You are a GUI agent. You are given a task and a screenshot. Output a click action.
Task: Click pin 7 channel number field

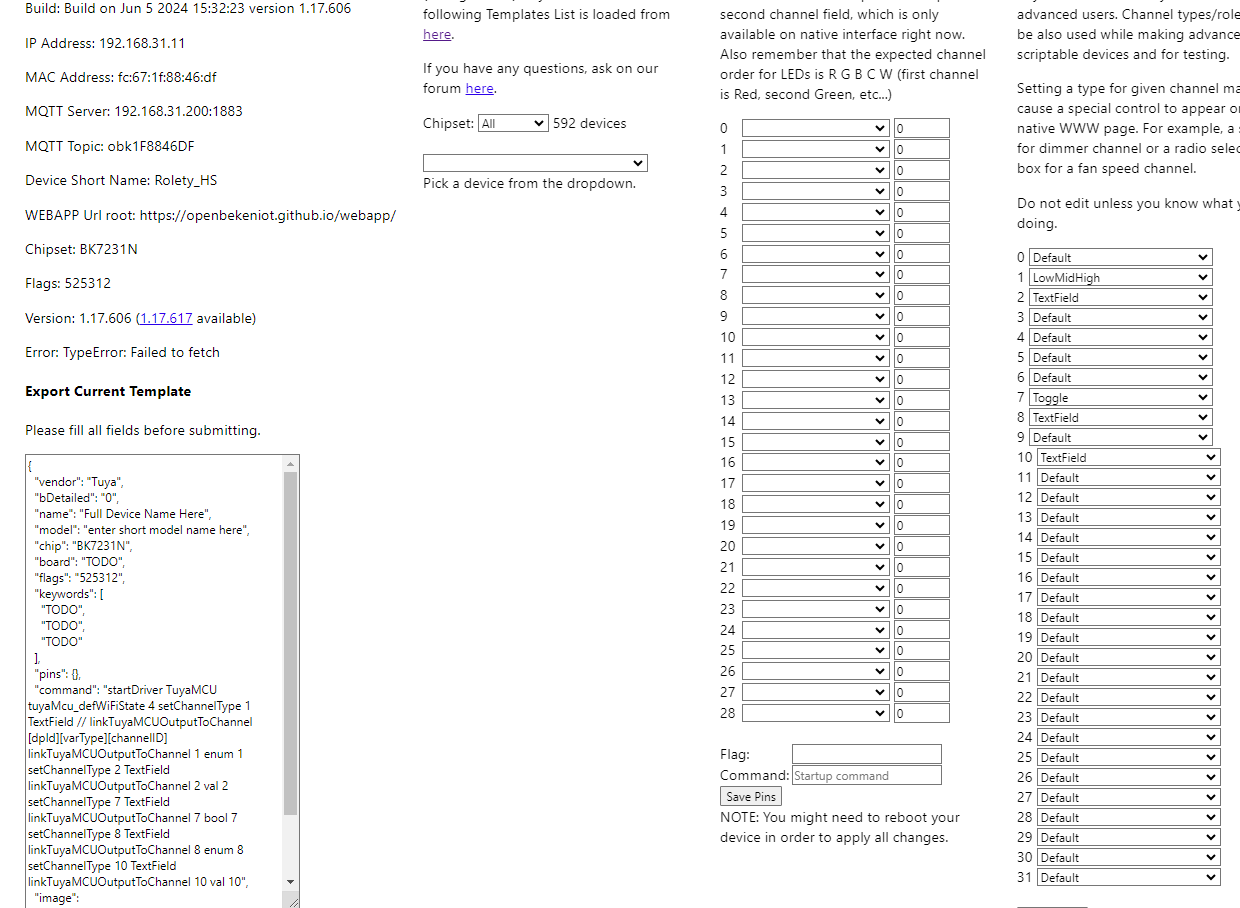click(921, 274)
